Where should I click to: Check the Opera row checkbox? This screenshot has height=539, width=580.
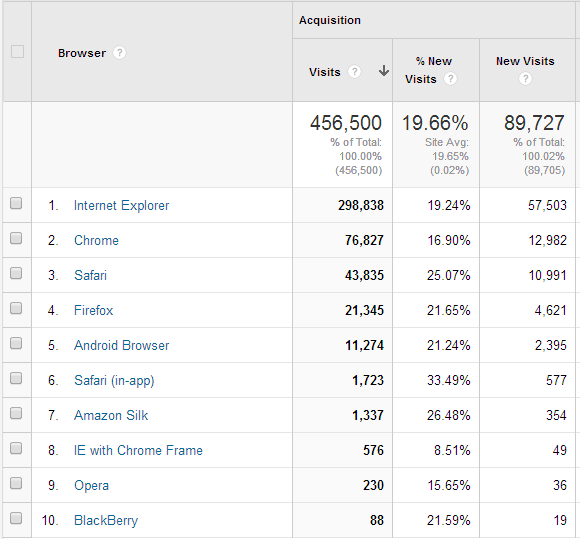click(16, 483)
